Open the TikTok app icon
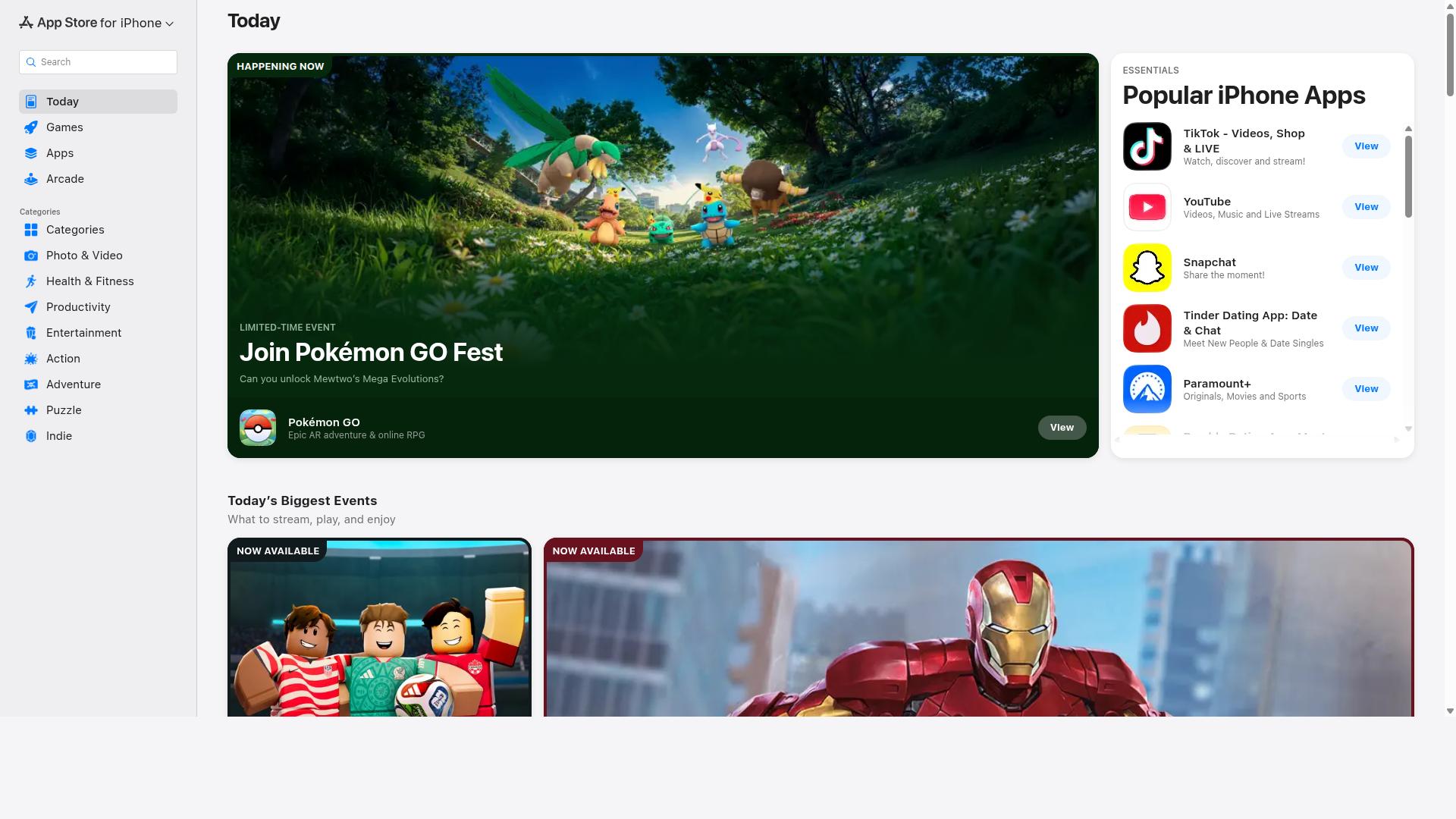The height and width of the screenshot is (819, 1456). 1147,146
